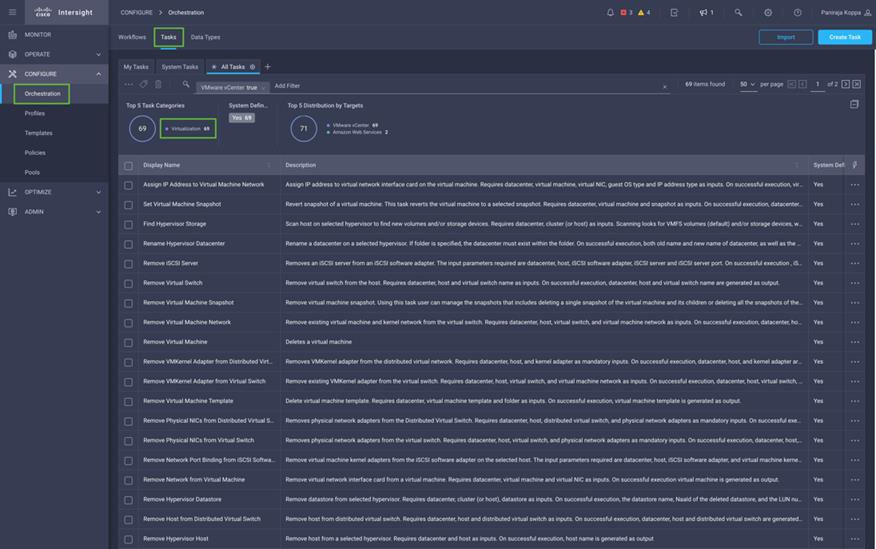
Task: Expand the OPERATE sidebar section
Action: [54, 54]
